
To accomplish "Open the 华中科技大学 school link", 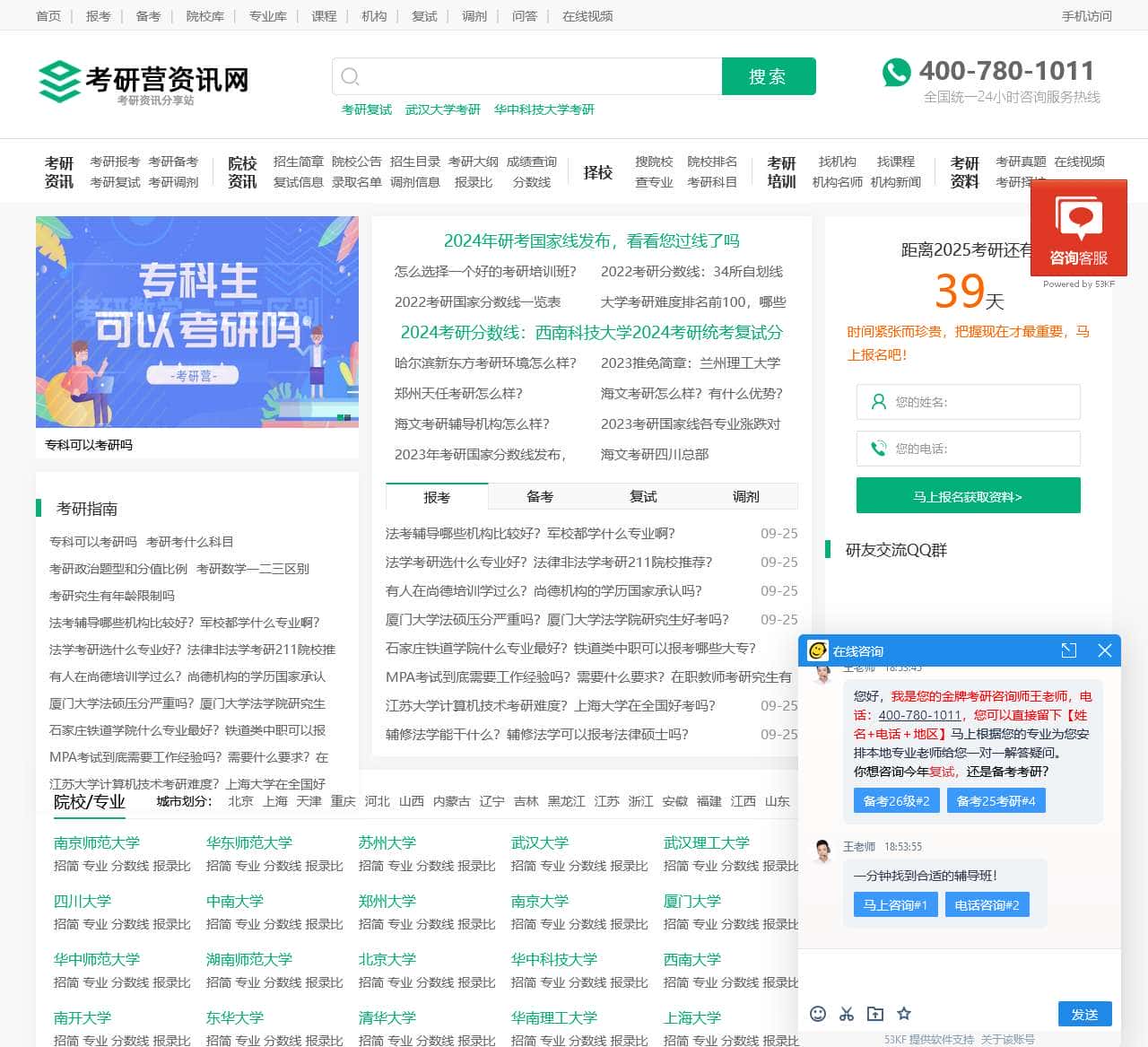I will [554, 959].
